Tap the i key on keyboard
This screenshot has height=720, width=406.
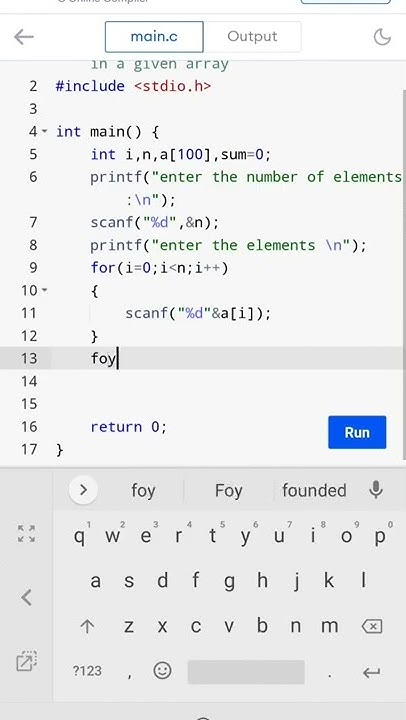(x=313, y=536)
